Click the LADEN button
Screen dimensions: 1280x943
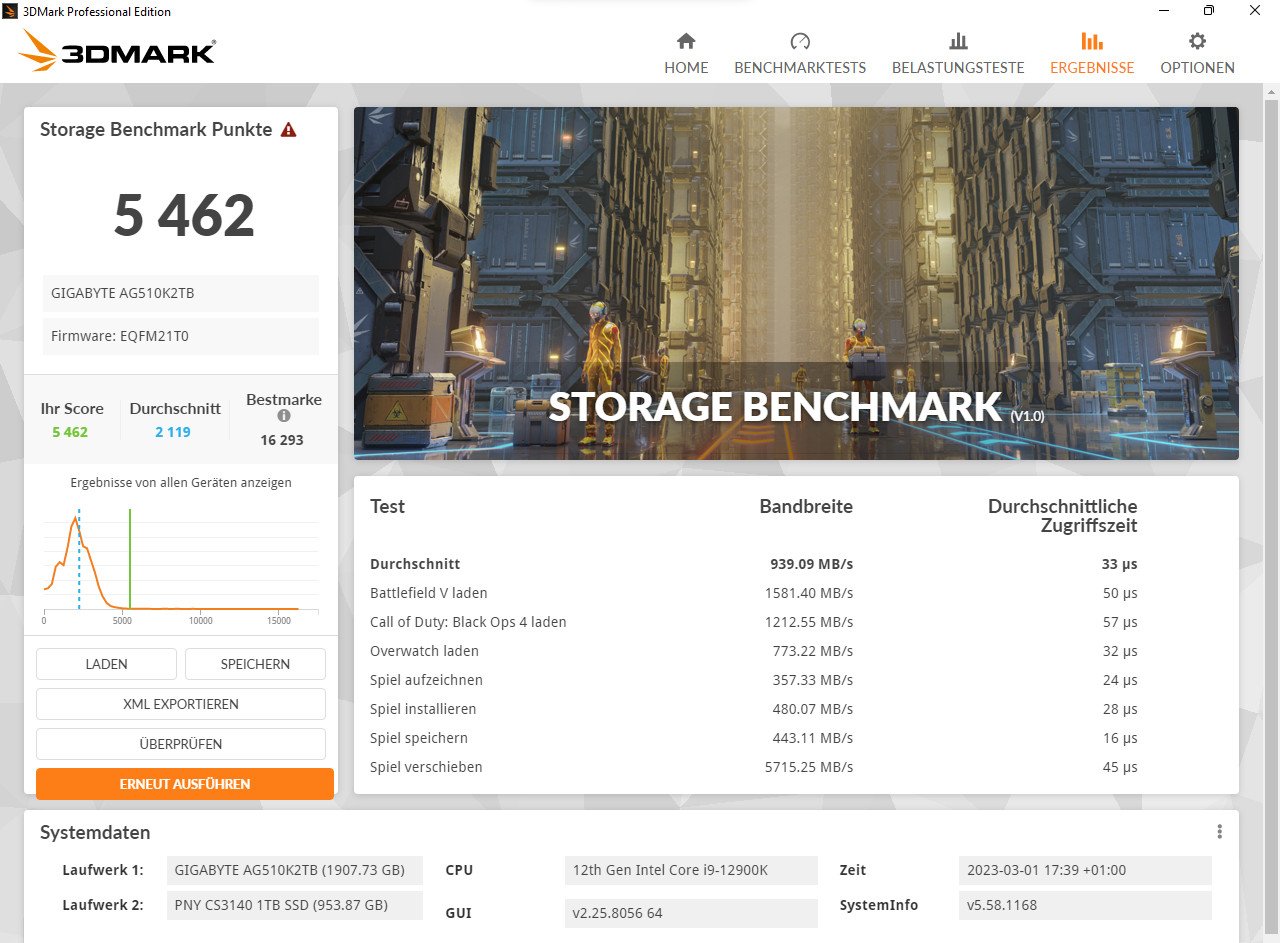106,664
